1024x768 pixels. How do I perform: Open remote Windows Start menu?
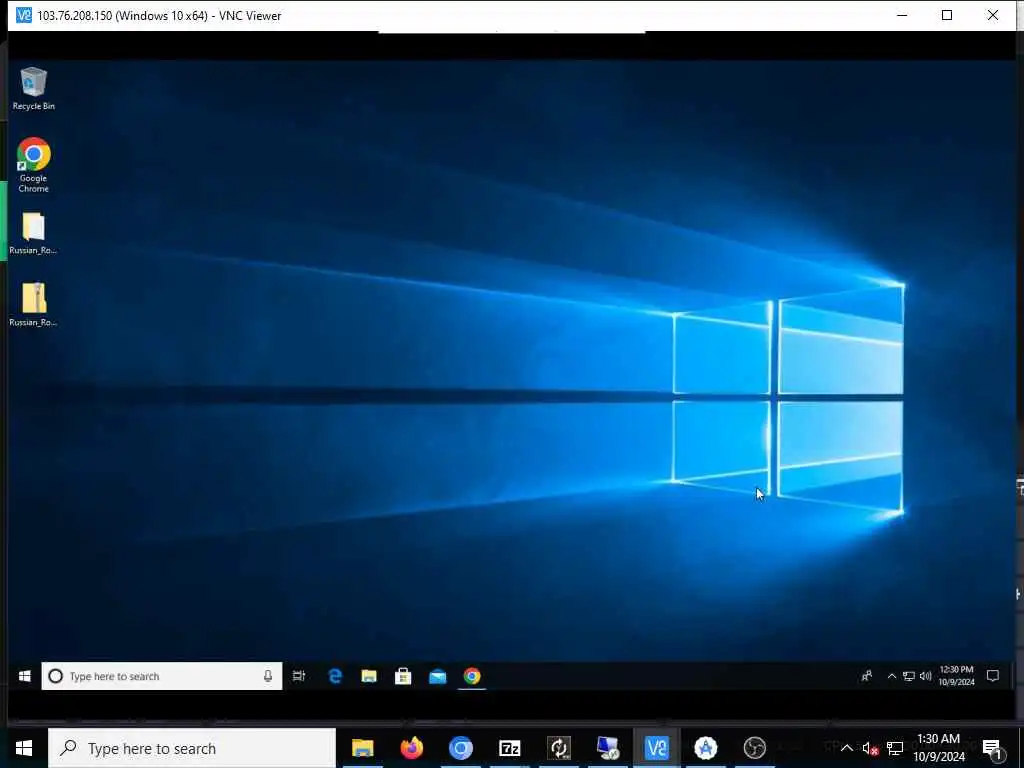coord(25,676)
